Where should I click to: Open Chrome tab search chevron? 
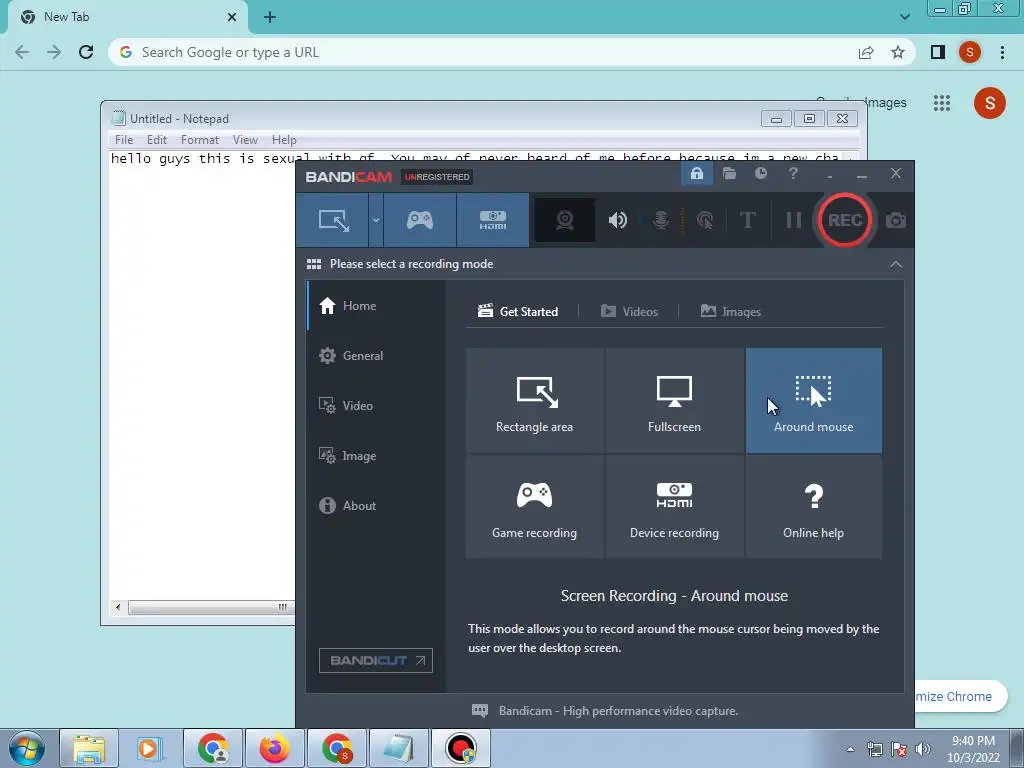[x=904, y=17]
